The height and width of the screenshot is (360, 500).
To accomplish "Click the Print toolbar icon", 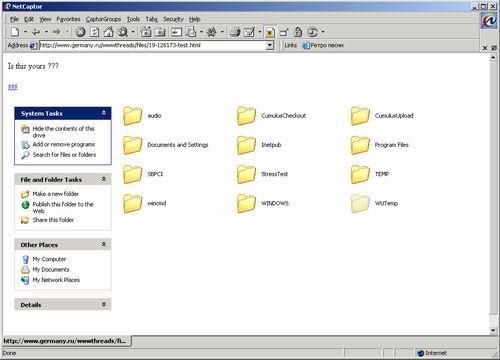I will pyautogui.click(x=235, y=32).
